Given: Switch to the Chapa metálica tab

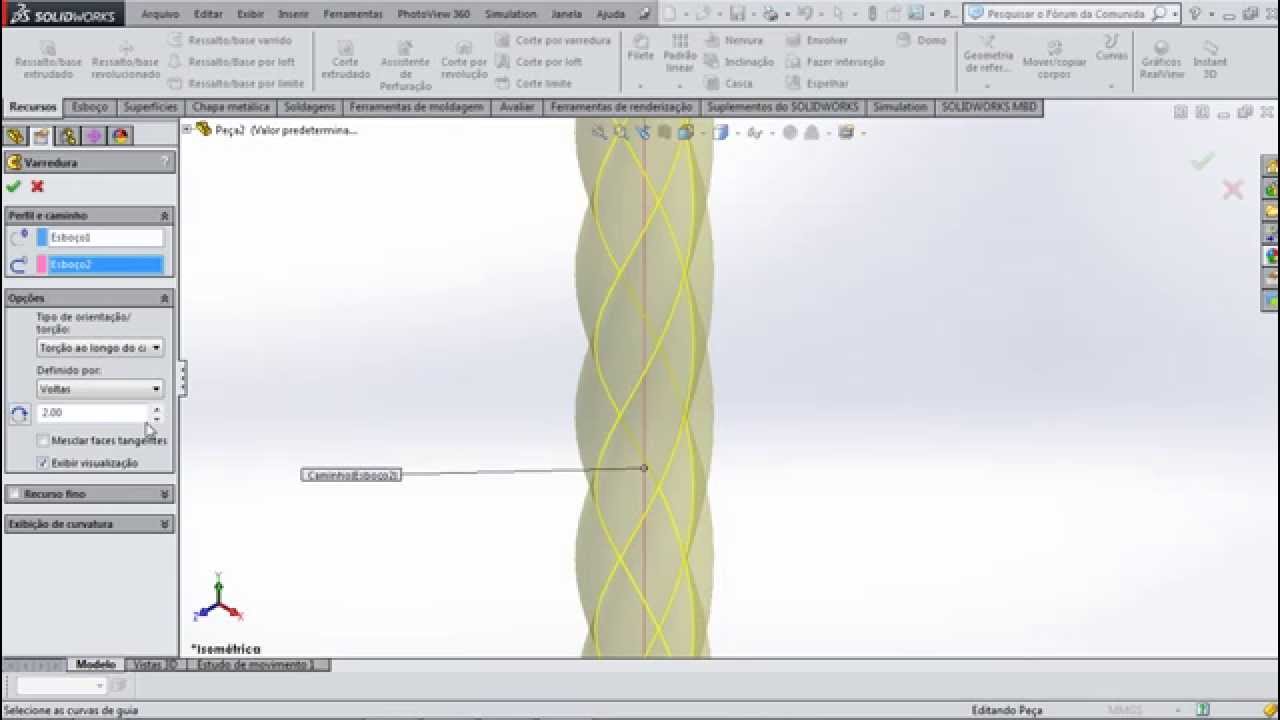Looking at the screenshot, I should [x=231, y=107].
